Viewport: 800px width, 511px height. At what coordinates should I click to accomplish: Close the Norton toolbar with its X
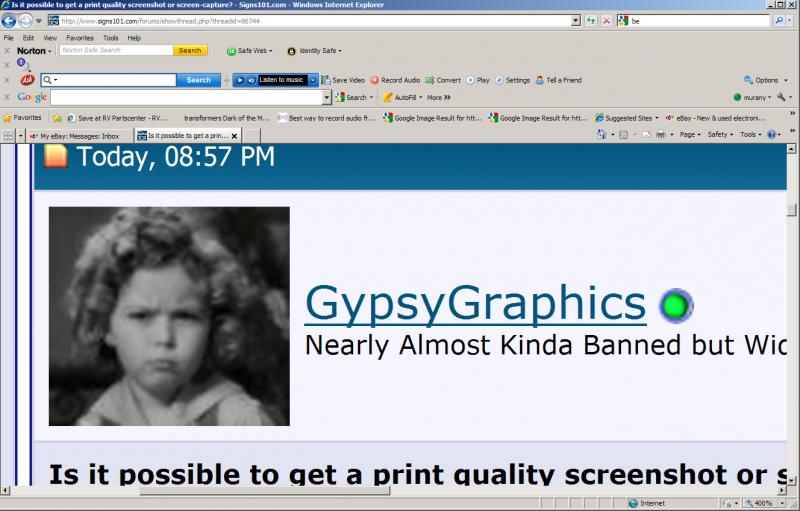pos(7,51)
